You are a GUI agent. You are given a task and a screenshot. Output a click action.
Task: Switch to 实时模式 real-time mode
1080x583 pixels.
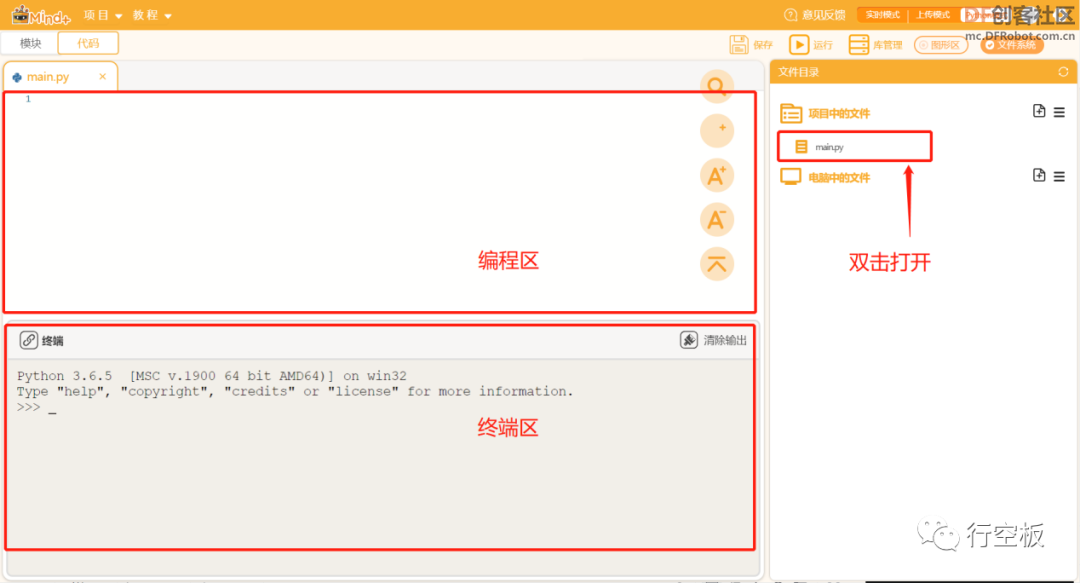click(x=882, y=14)
